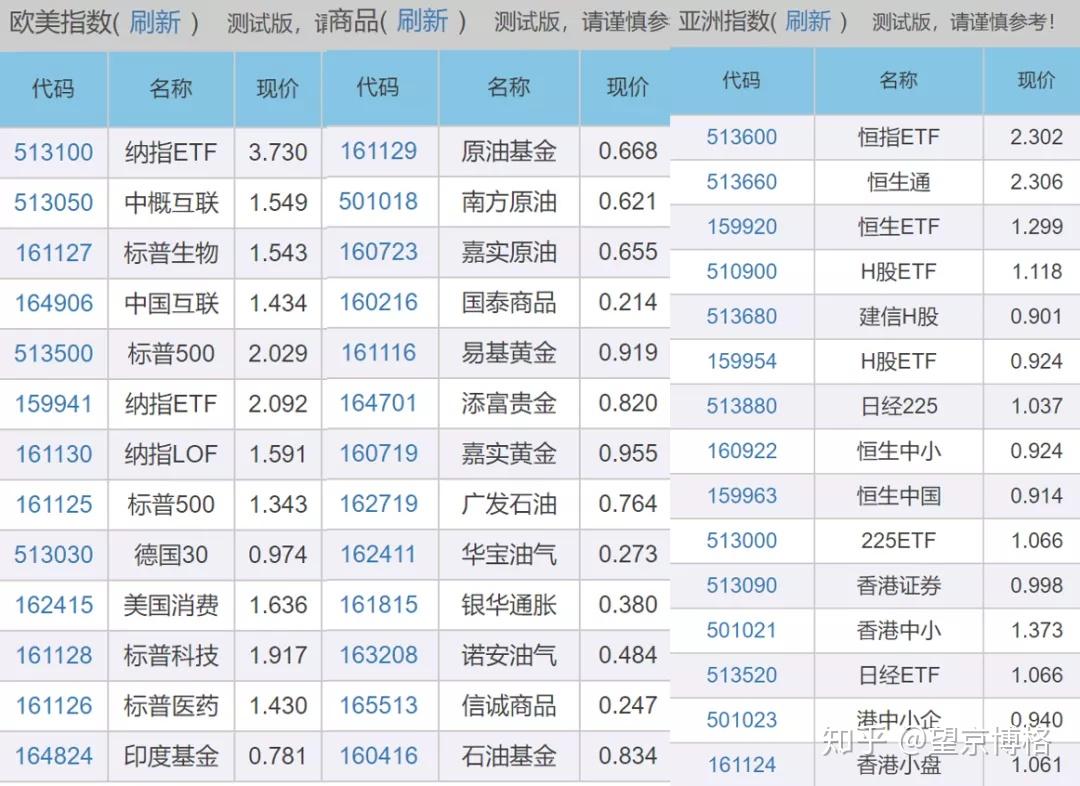Open fund code 164824 link
This screenshot has width=1080, height=786.
[x=54, y=756]
